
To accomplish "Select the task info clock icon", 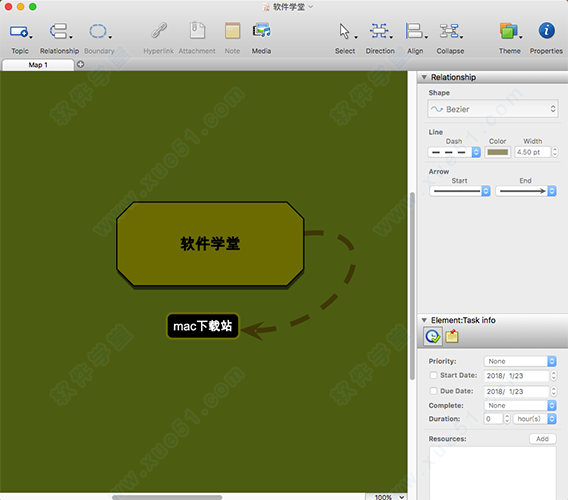I will 433,337.
